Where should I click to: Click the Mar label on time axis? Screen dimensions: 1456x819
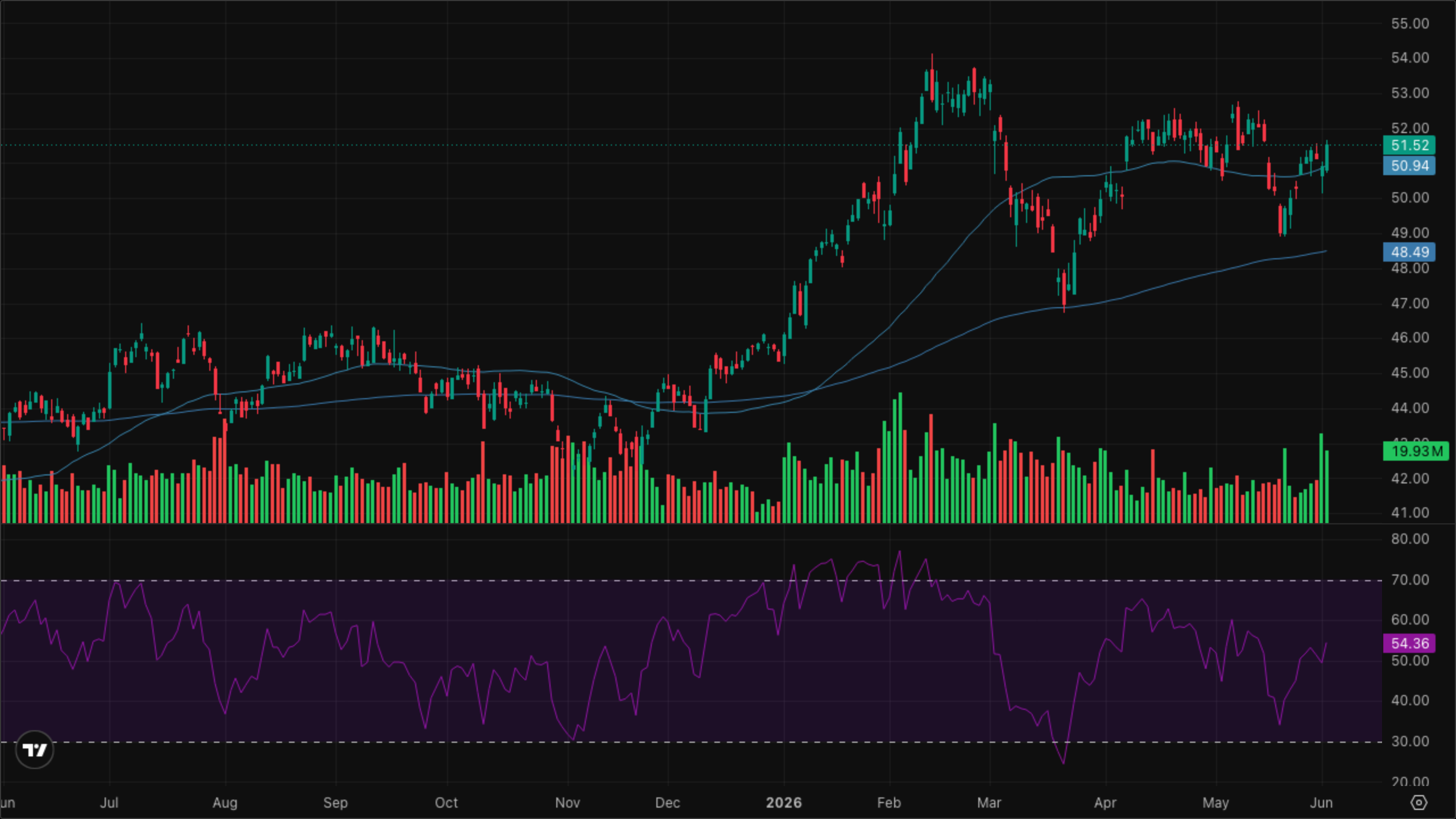tap(989, 803)
